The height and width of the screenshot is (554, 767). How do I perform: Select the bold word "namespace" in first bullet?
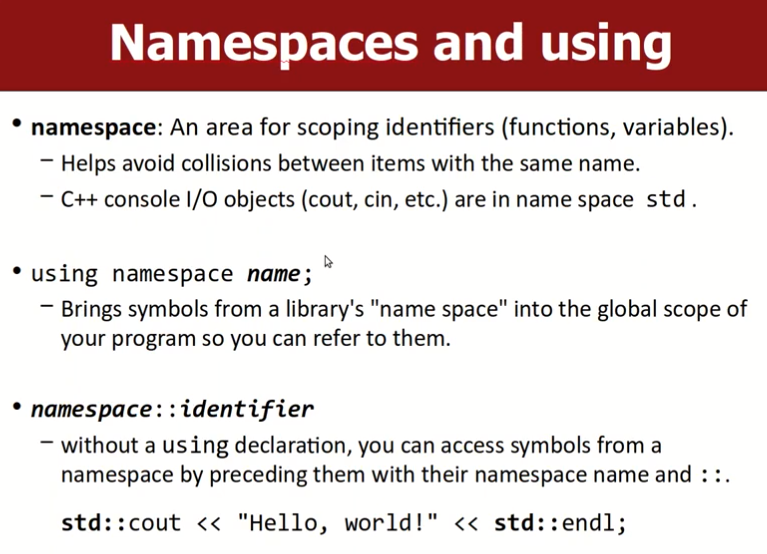[x=93, y=128]
